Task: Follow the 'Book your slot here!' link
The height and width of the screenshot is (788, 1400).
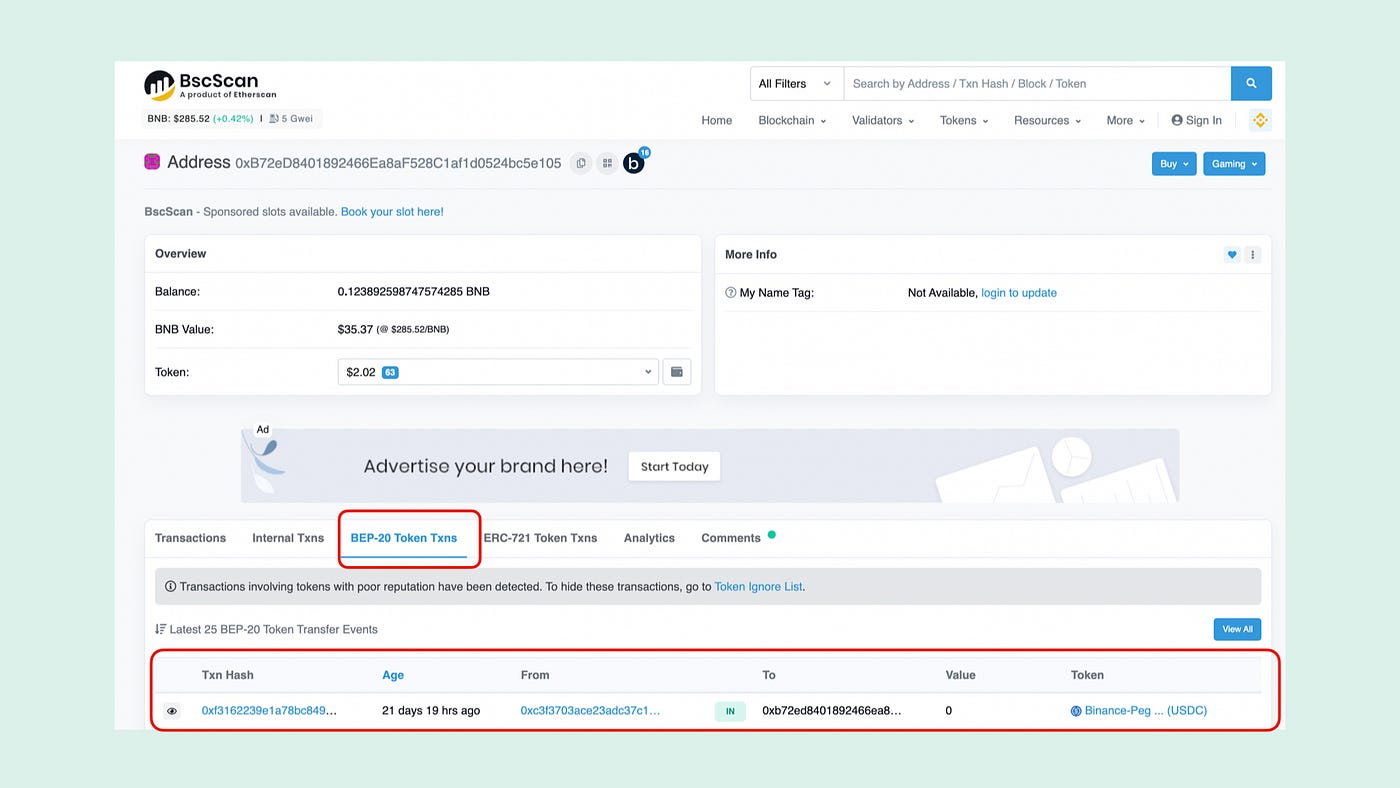Action: coord(392,212)
